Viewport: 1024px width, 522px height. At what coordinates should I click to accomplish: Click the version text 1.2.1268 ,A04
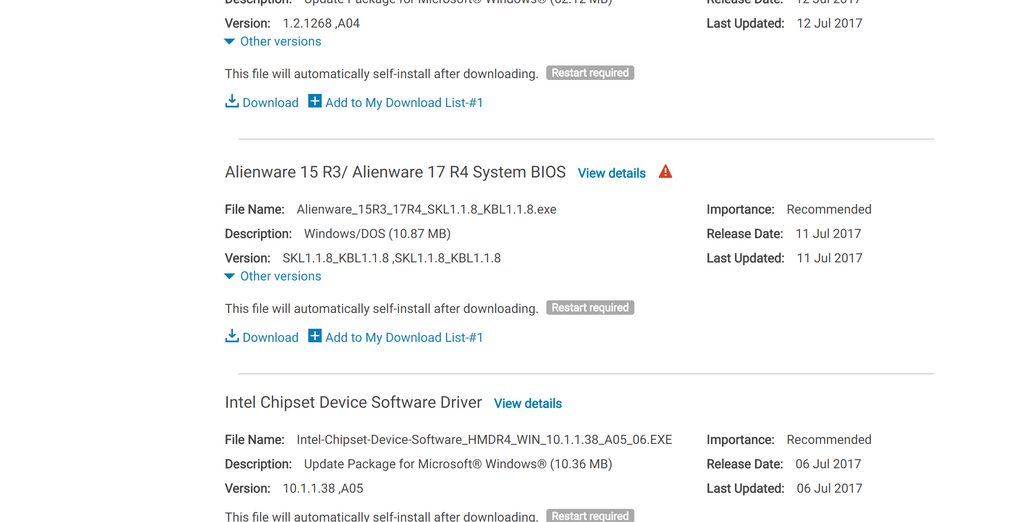tap(321, 24)
